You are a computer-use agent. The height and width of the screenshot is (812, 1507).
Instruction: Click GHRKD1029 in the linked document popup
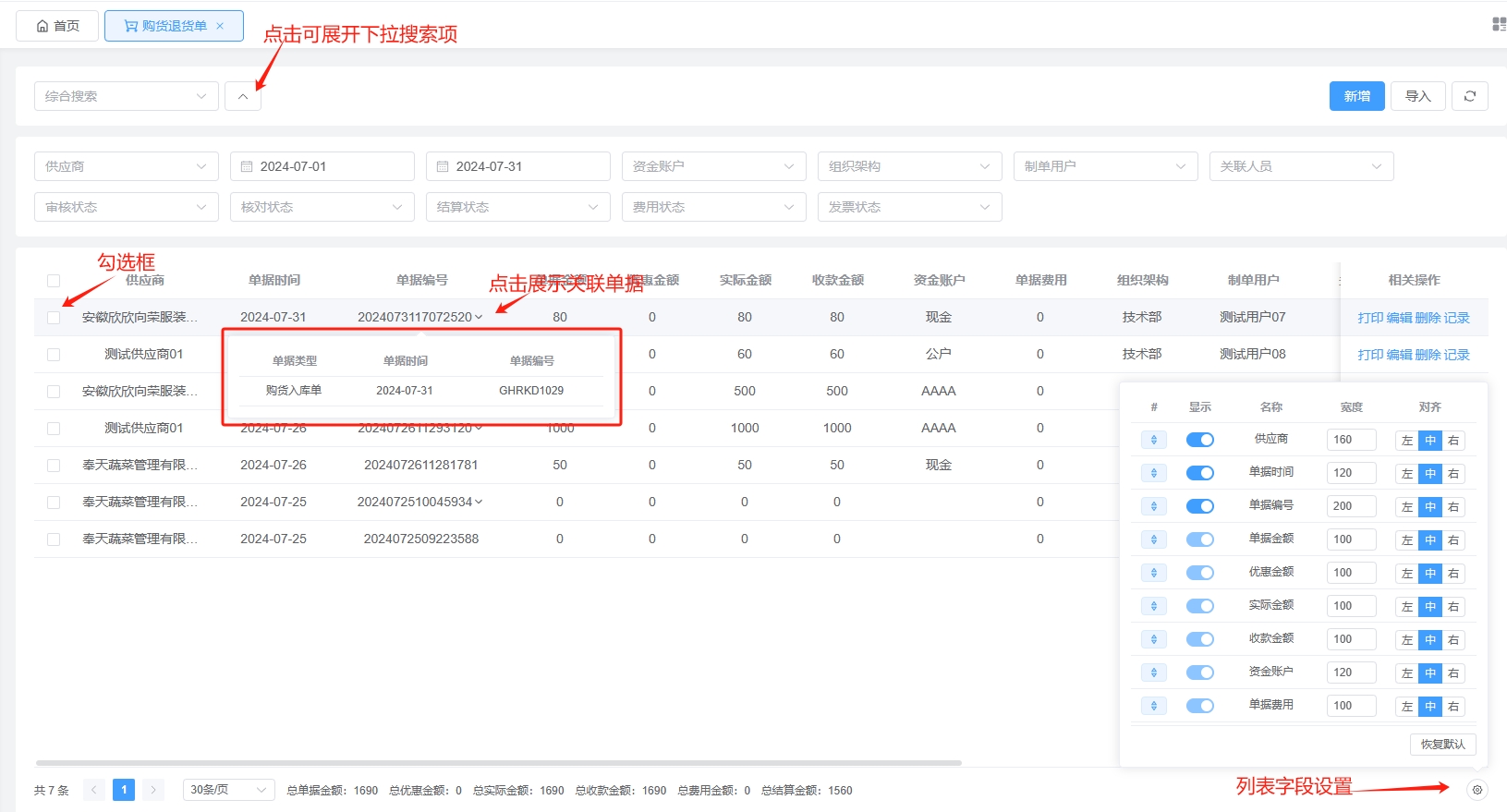click(x=531, y=391)
